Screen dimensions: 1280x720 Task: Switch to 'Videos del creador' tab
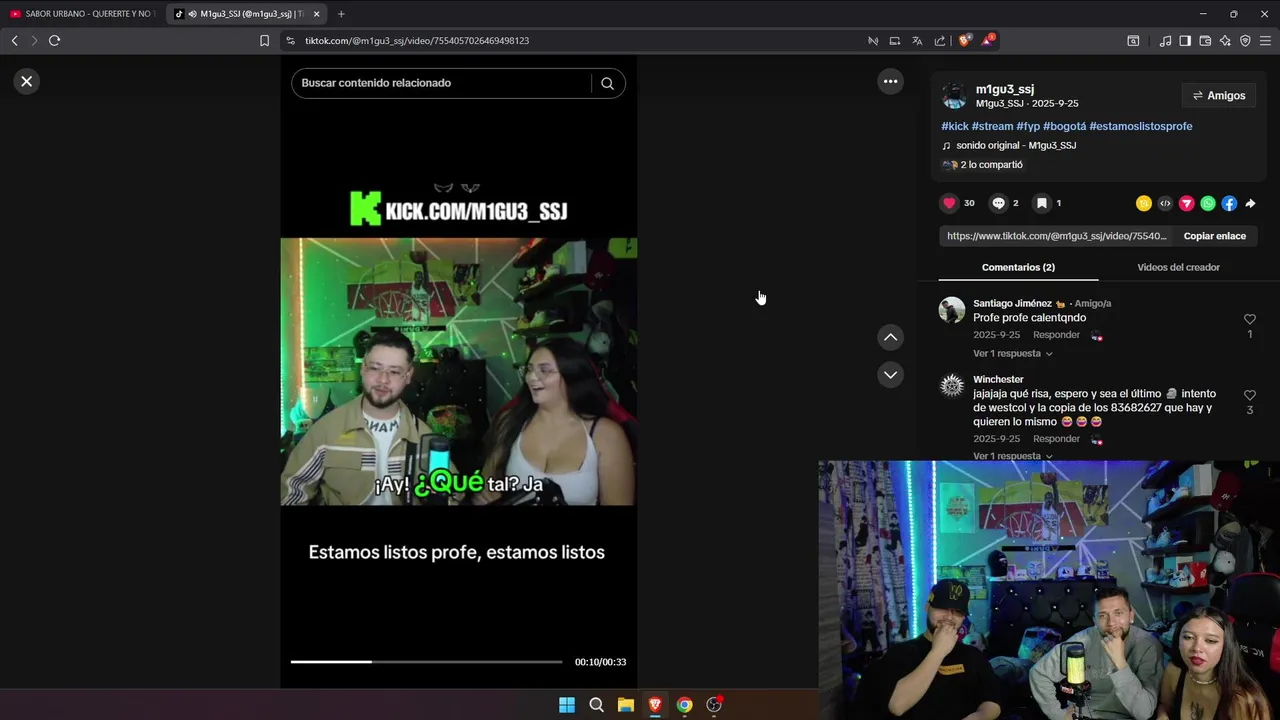tap(1178, 267)
